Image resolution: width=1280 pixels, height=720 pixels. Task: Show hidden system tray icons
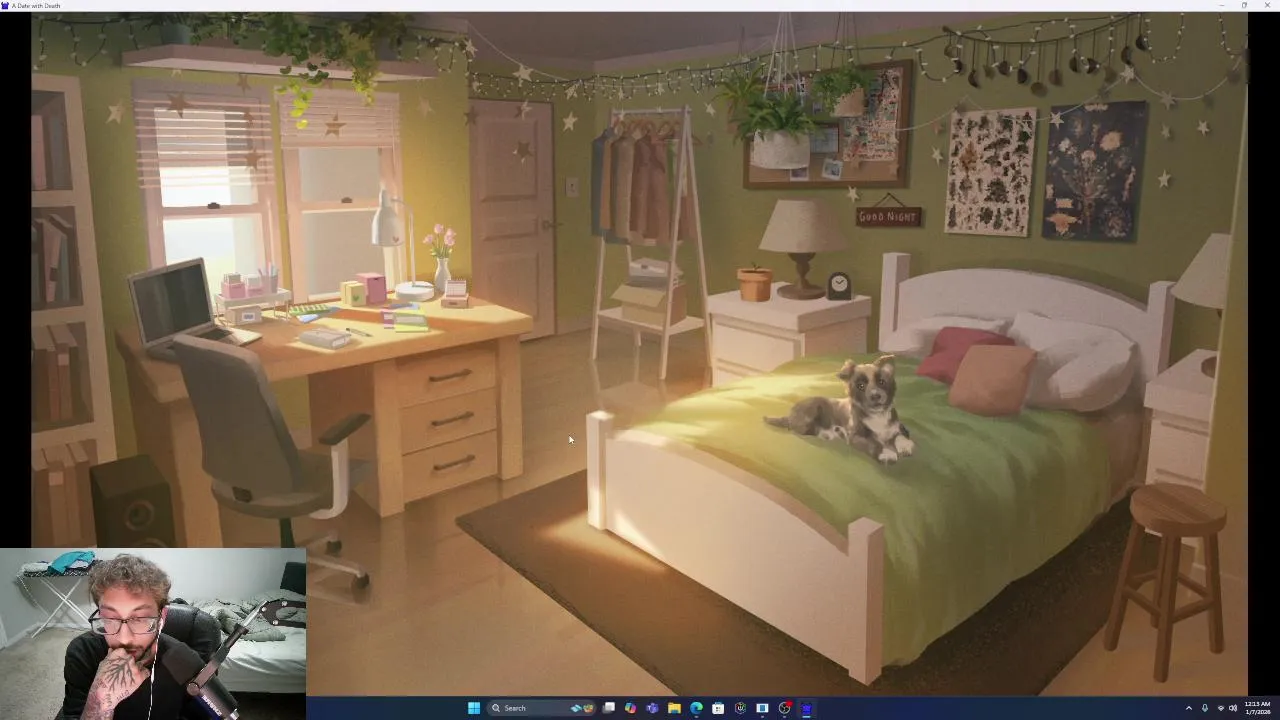pos(1189,708)
